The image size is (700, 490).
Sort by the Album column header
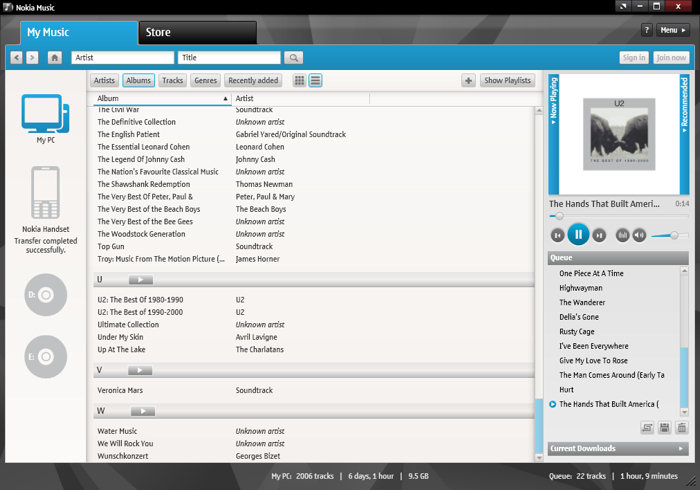[162, 98]
